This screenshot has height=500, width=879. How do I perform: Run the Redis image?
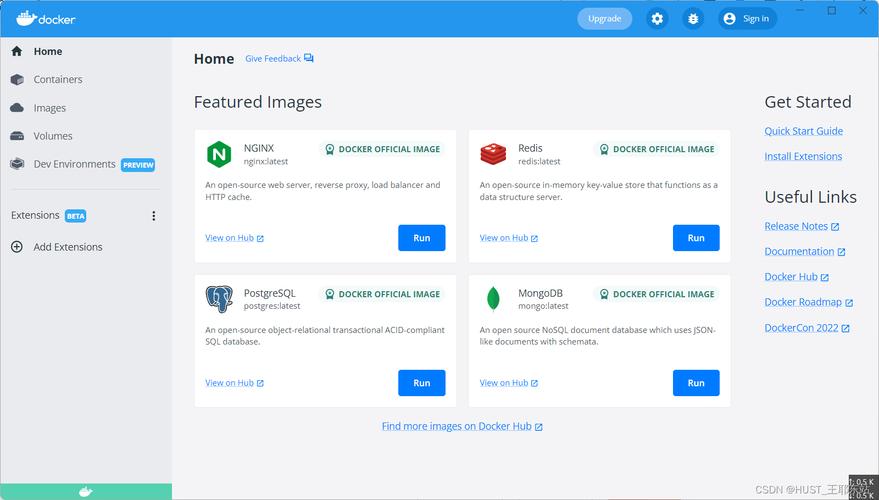tap(696, 238)
